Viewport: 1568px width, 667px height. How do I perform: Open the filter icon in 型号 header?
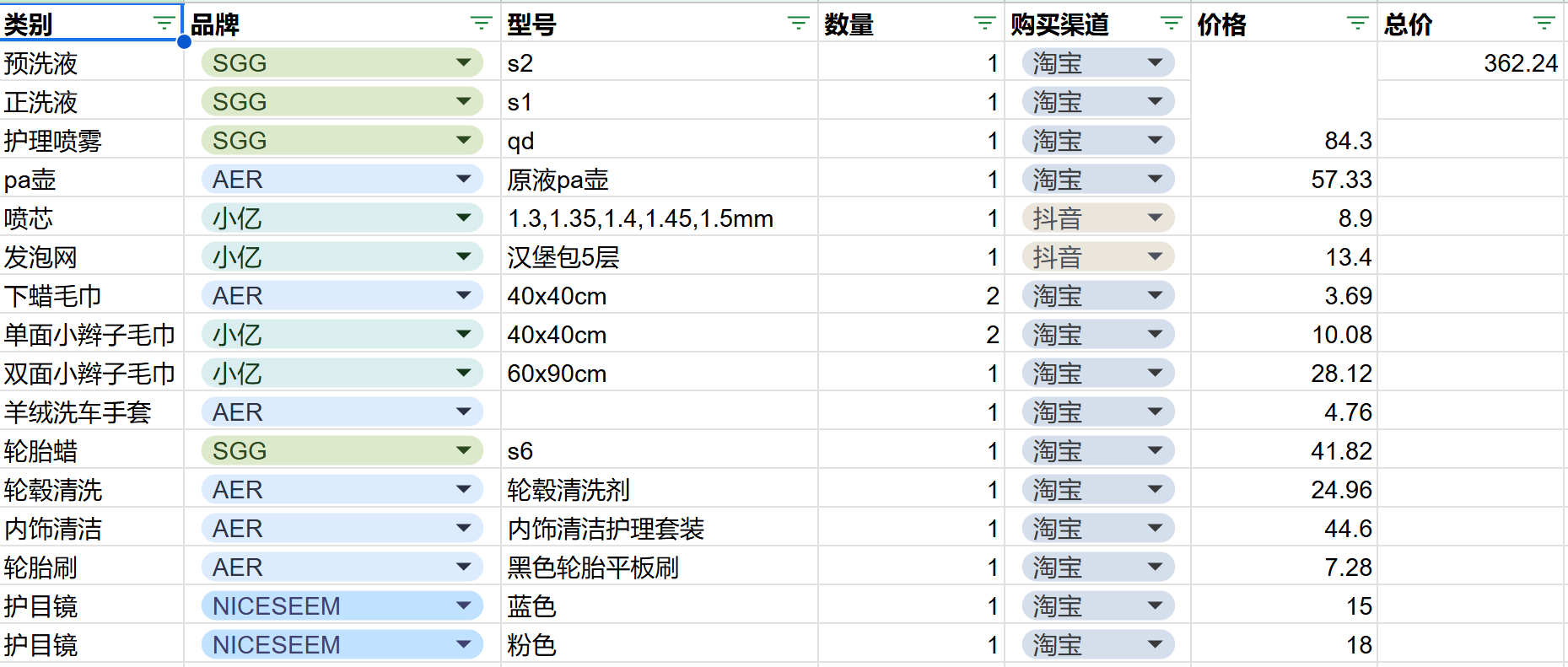[x=798, y=24]
